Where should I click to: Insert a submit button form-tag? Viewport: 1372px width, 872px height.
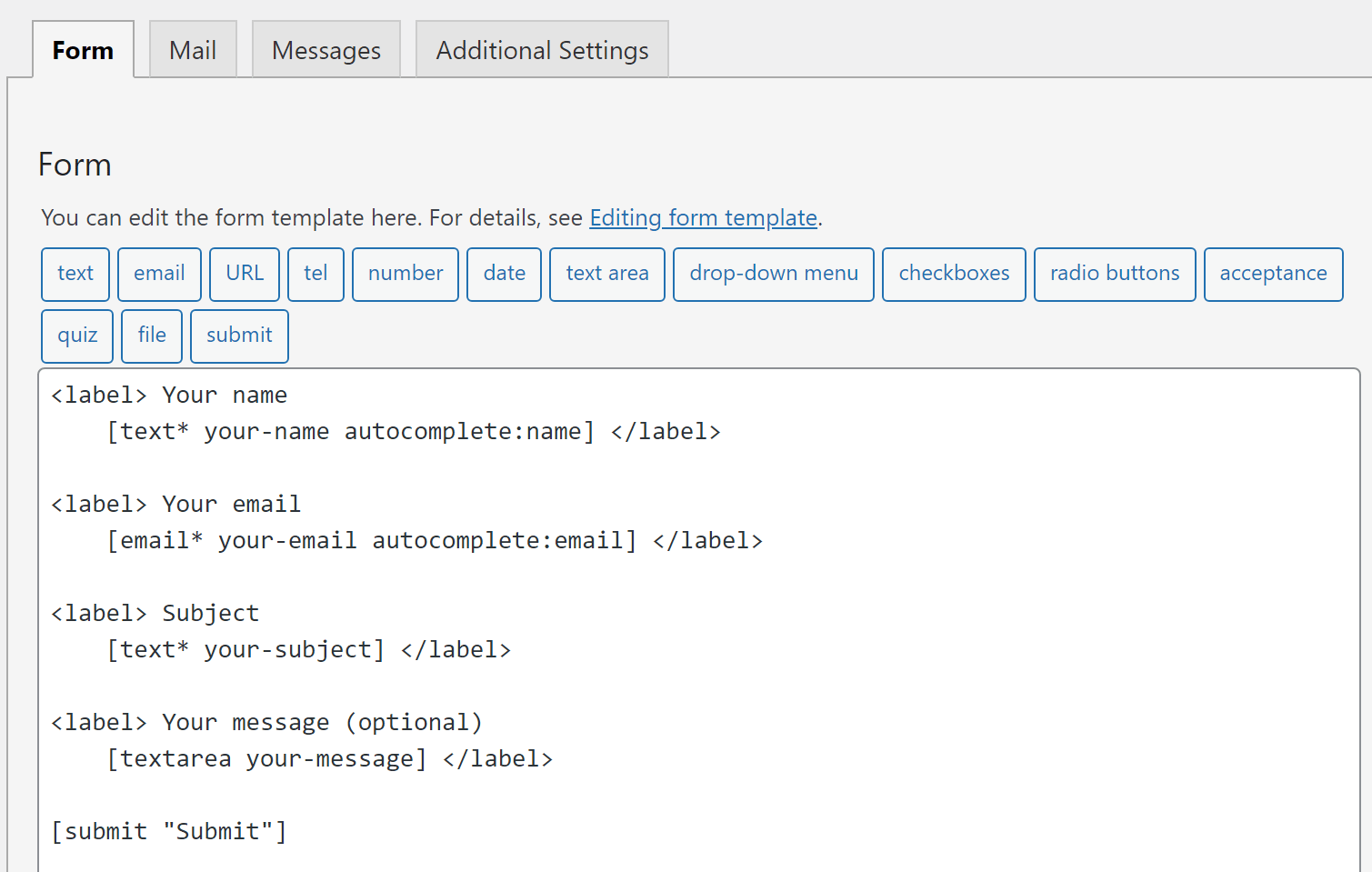coord(239,336)
